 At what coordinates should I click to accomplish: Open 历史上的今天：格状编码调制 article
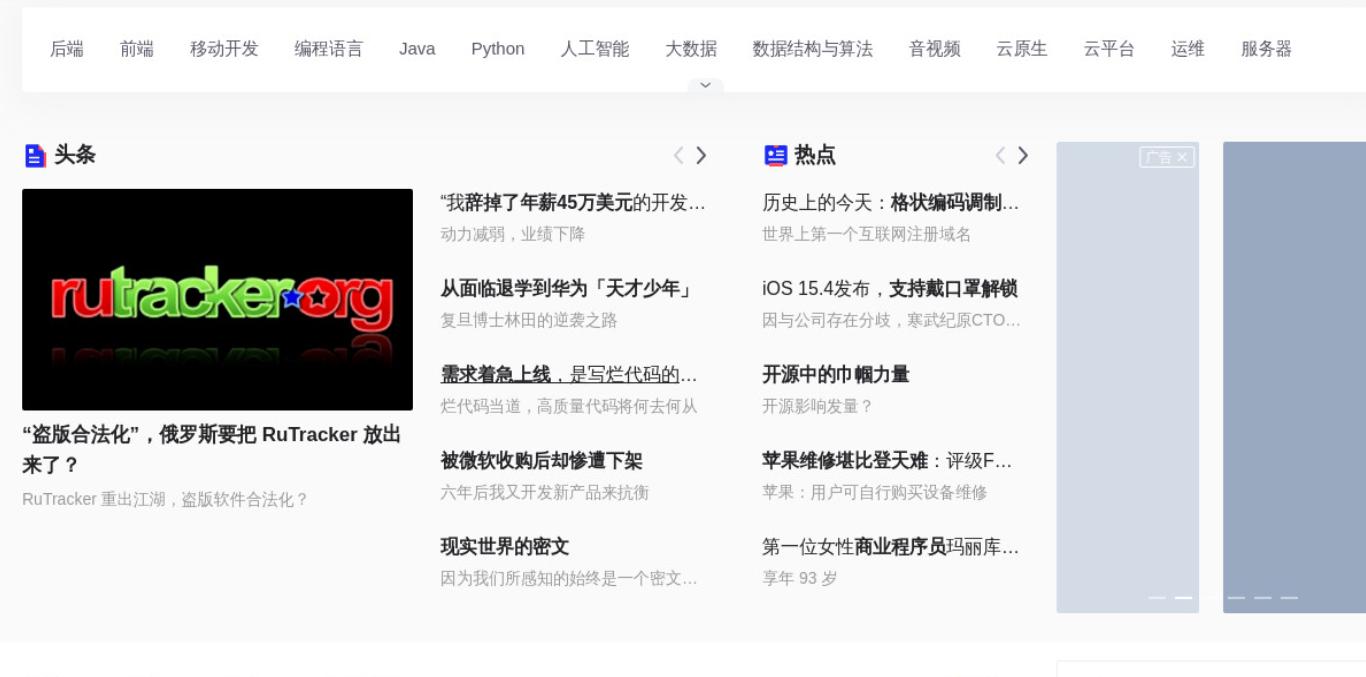point(891,203)
